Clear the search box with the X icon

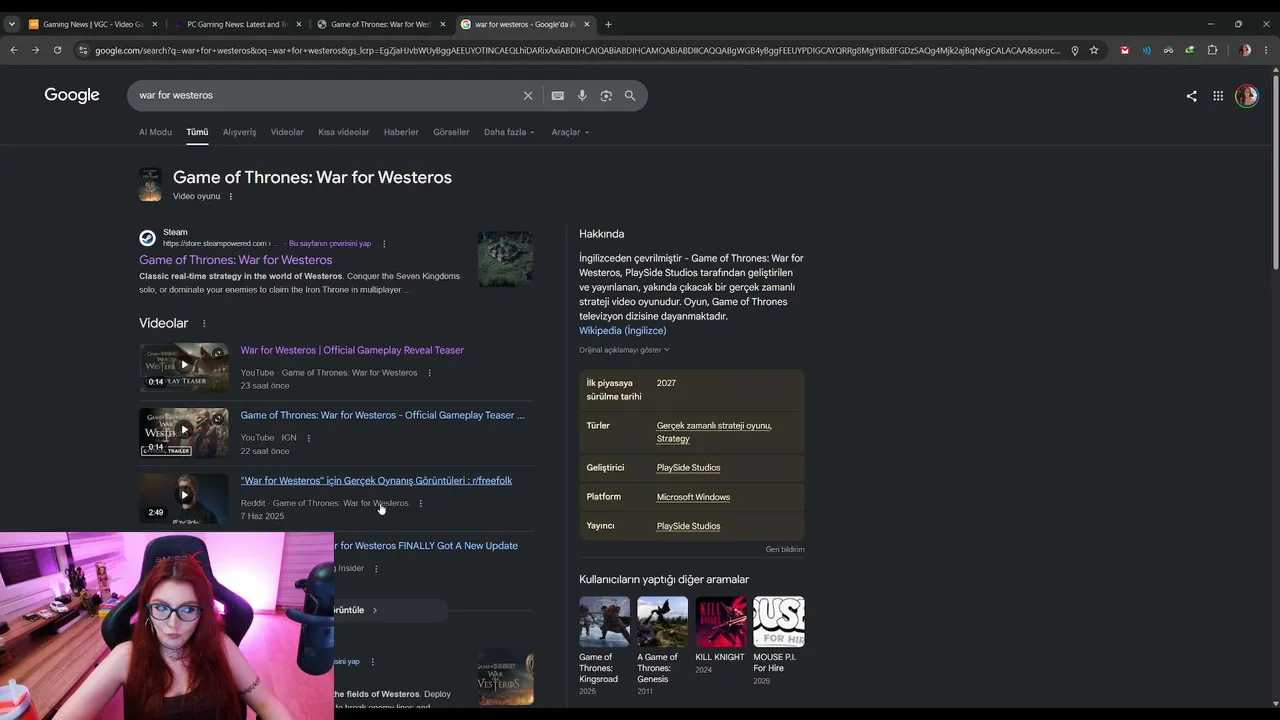point(528,95)
